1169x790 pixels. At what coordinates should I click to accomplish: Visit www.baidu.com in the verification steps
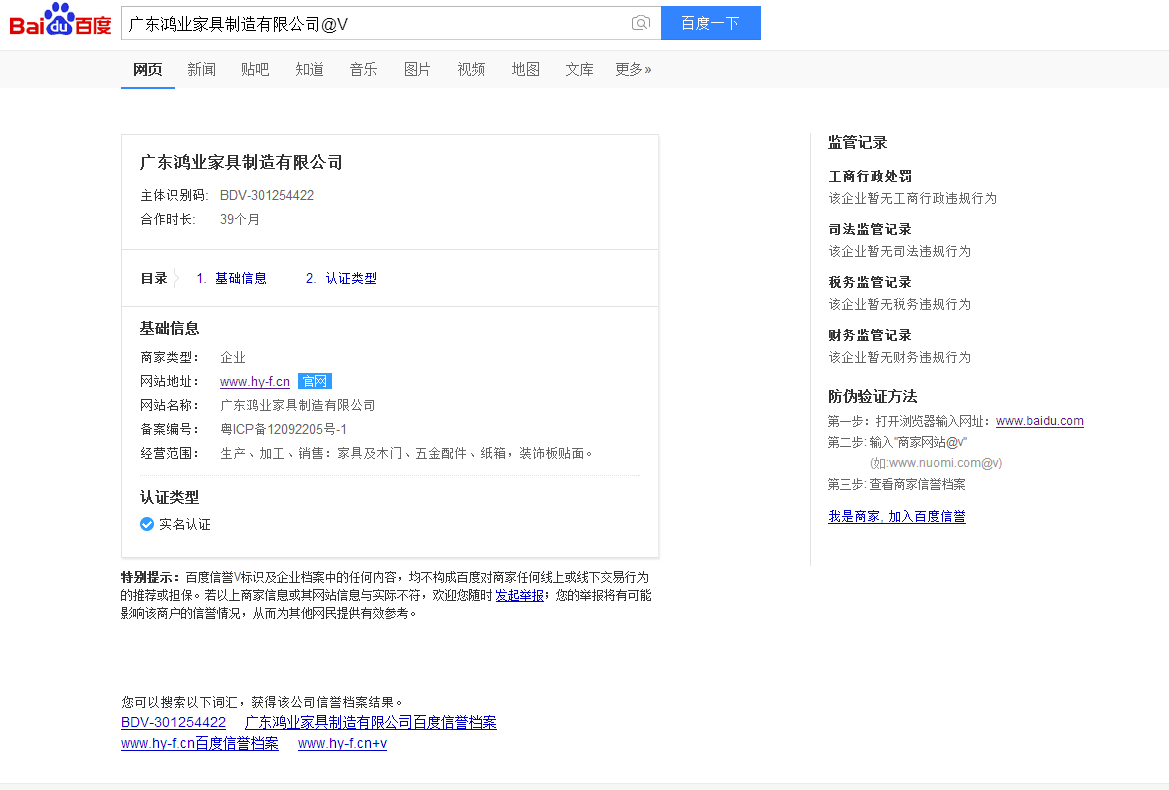(1039, 420)
